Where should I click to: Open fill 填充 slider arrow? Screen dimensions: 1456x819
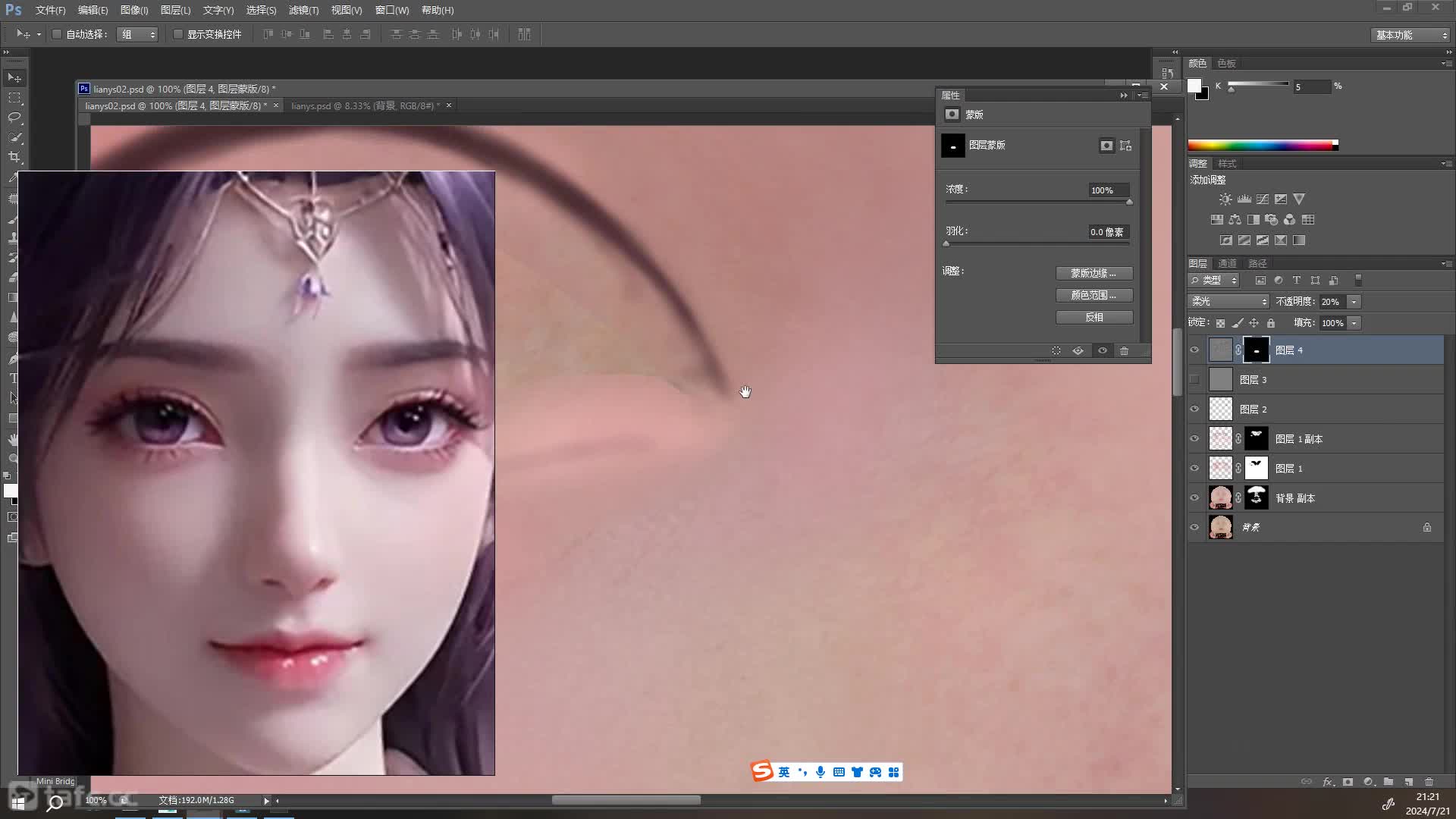(1354, 323)
